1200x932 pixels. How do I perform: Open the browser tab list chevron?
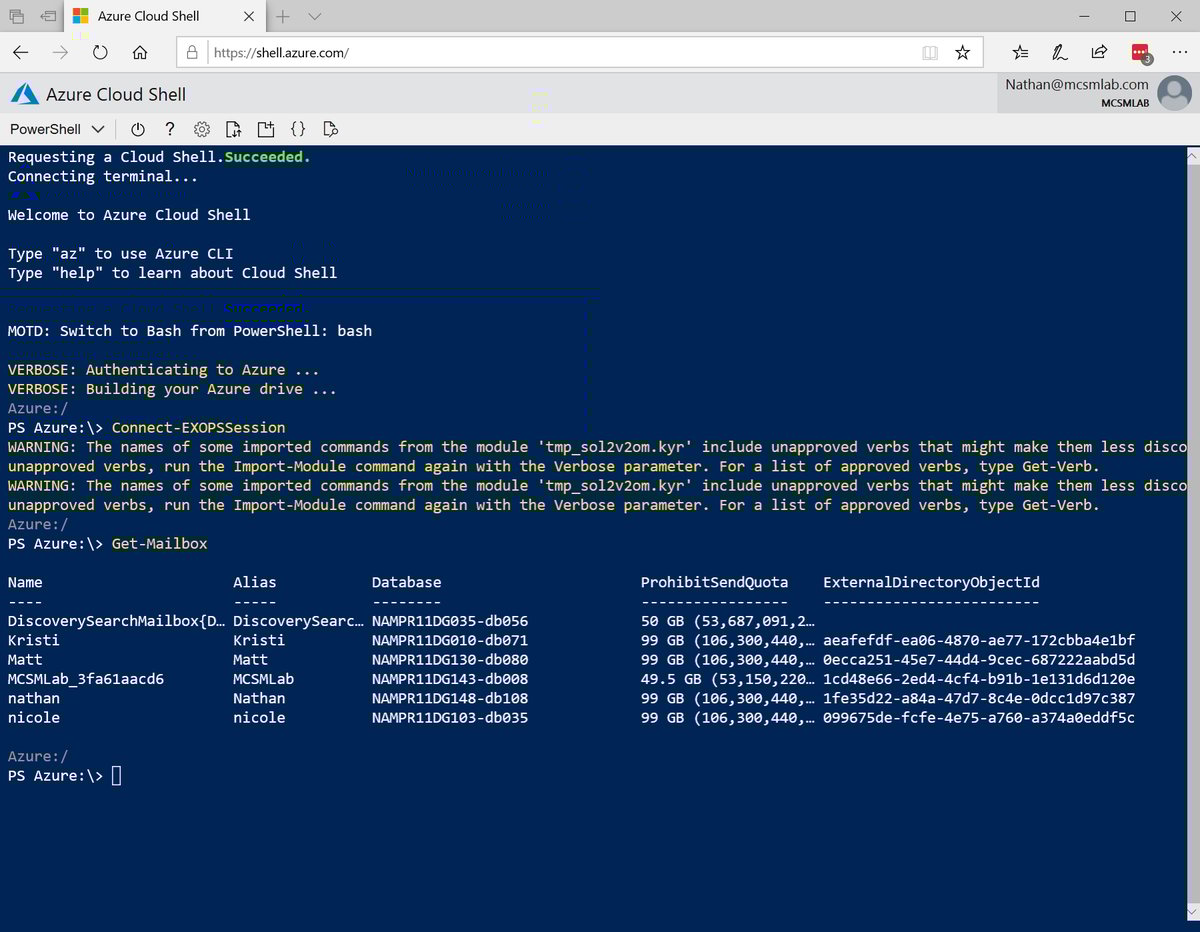click(x=315, y=16)
